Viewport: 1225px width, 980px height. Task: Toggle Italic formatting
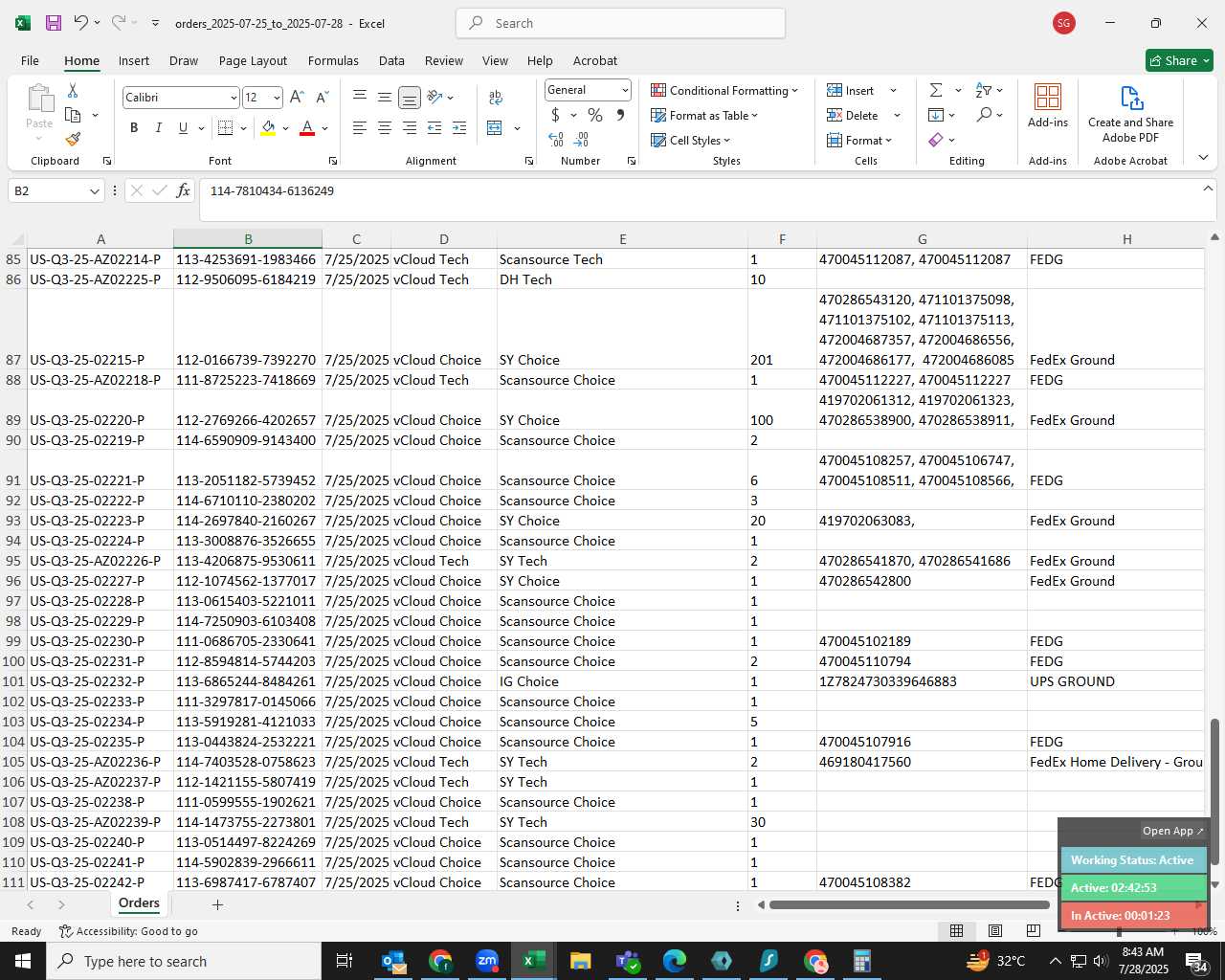158,128
